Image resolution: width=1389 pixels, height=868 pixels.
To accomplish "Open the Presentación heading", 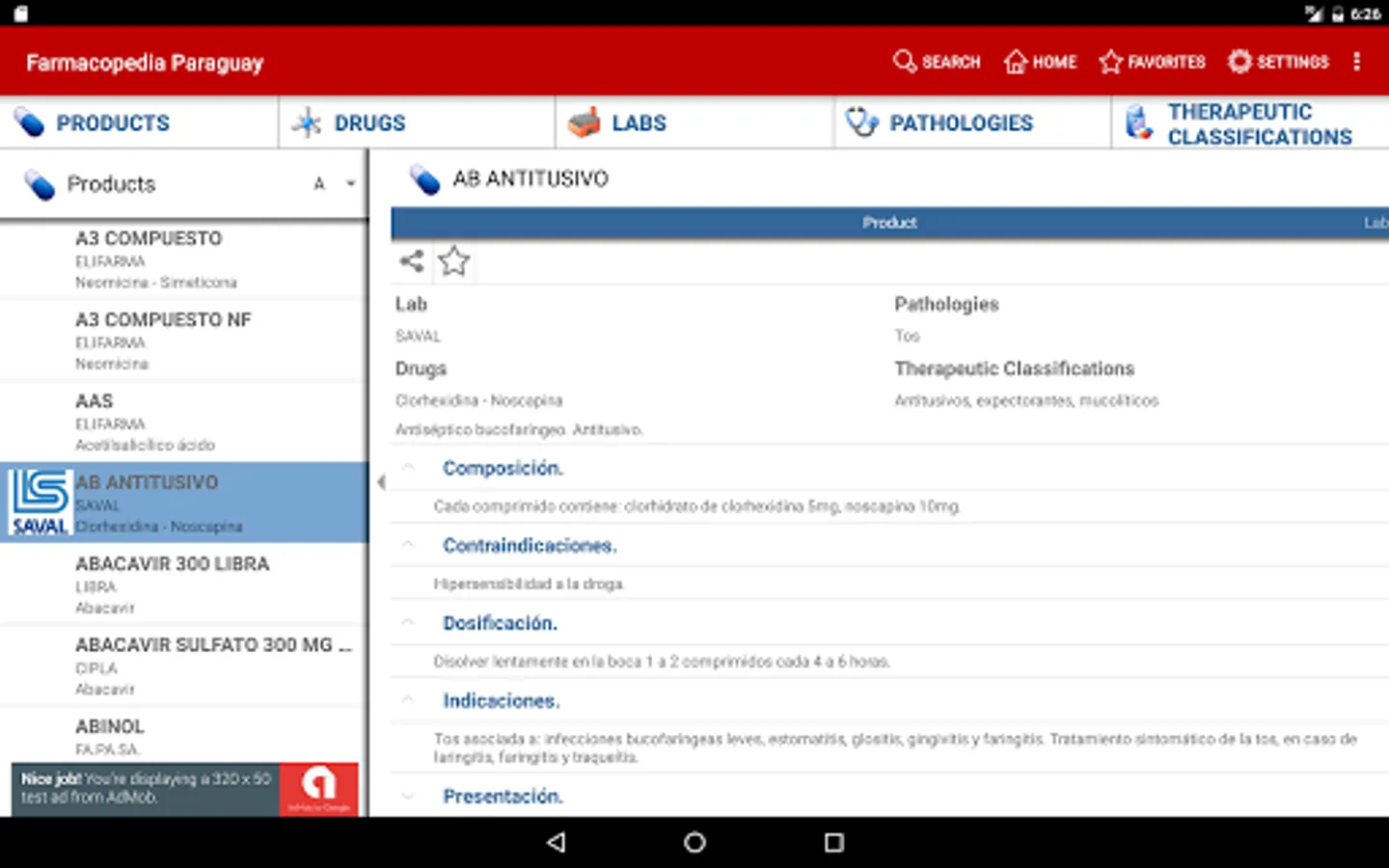I will tap(503, 797).
